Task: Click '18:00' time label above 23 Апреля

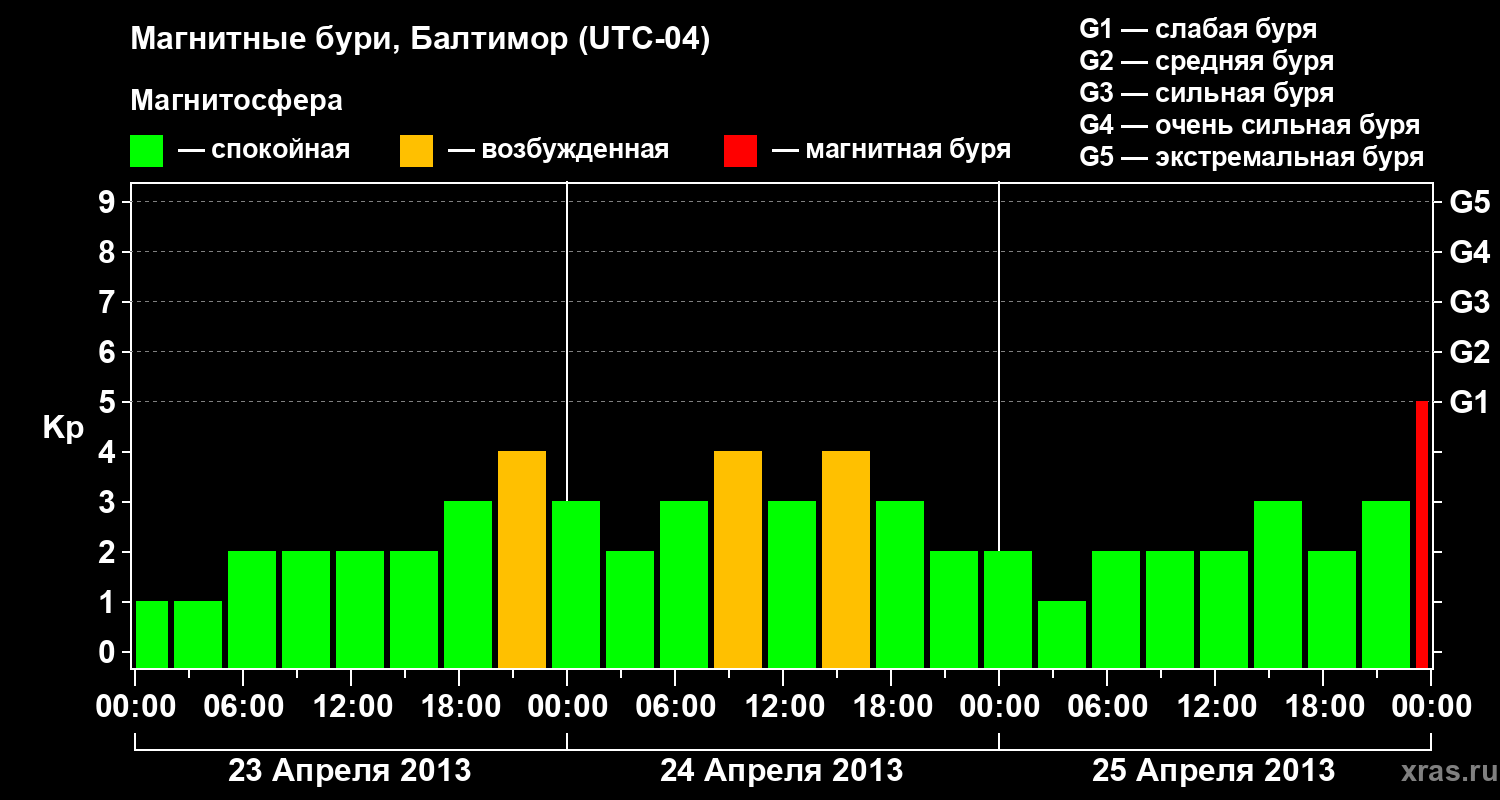Action: [460, 707]
